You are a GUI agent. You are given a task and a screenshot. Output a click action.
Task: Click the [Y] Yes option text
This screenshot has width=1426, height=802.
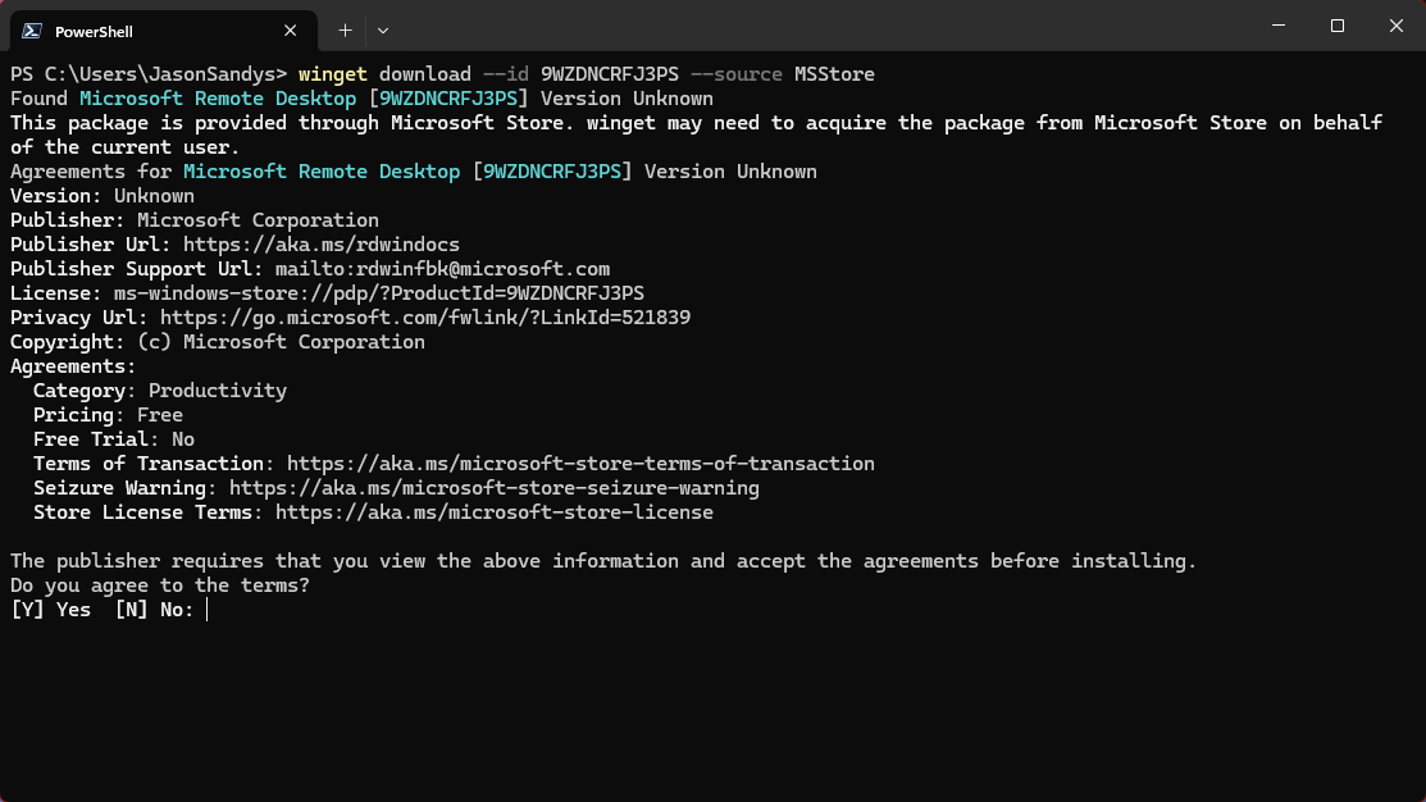click(50, 610)
